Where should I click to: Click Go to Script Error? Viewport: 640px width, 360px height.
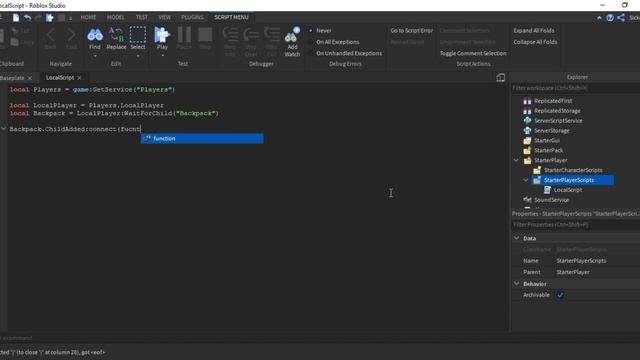(411, 31)
